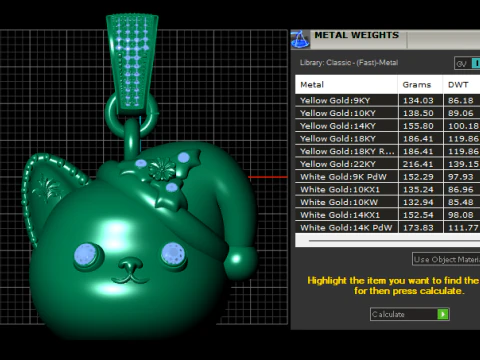Select the Grams column header

coord(420,85)
